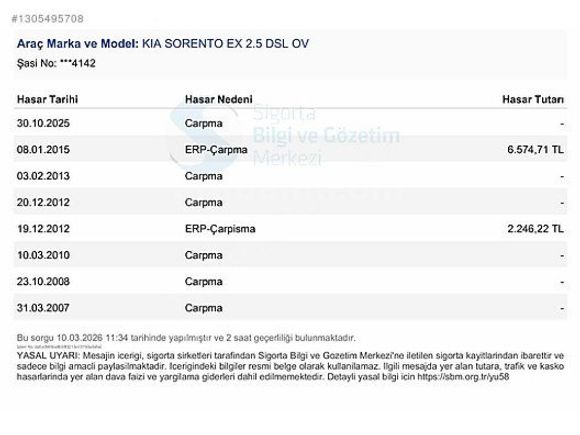This screenshot has height=435, width=580.
Task: Select the 10.03.2010 damage record row
Action: 290,255
